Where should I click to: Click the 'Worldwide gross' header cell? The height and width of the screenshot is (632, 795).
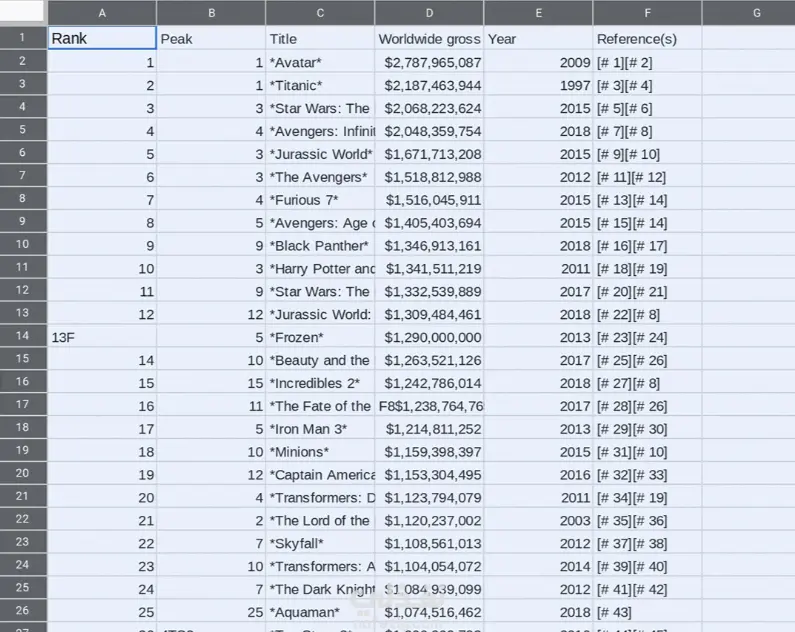[429, 39]
